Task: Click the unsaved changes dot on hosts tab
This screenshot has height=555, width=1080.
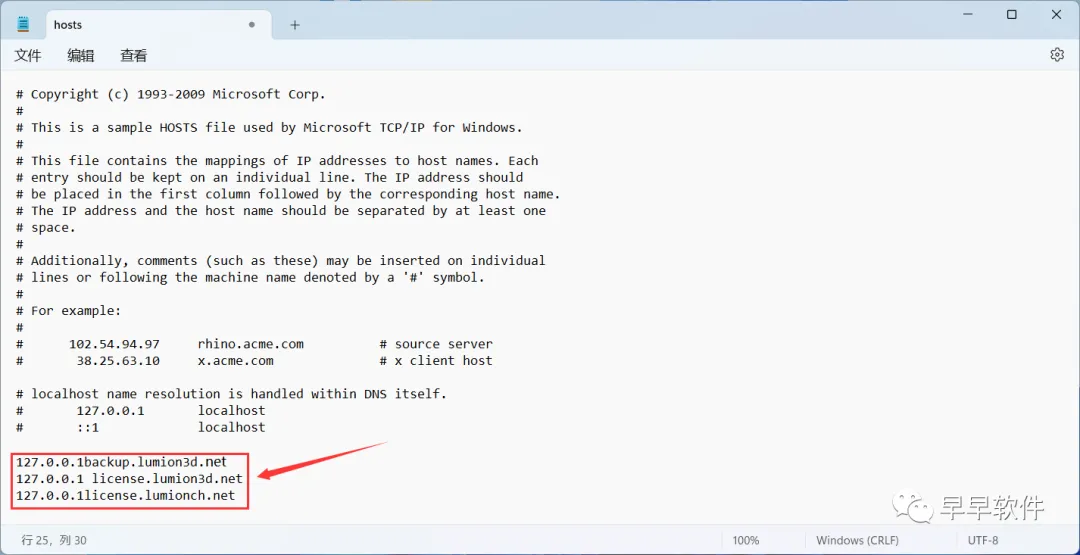Action: (x=251, y=25)
